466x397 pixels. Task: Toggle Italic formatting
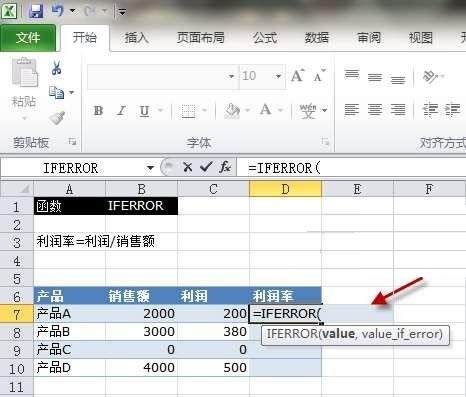(122, 110)
